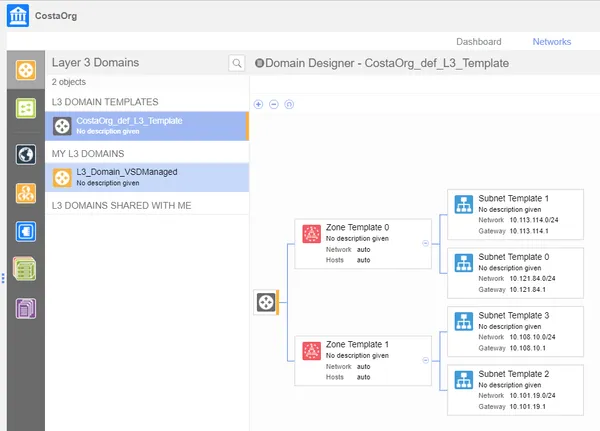
Task: Click the CostaOrg_def_L3_Template list icon
Action: [x=62, y=126]
